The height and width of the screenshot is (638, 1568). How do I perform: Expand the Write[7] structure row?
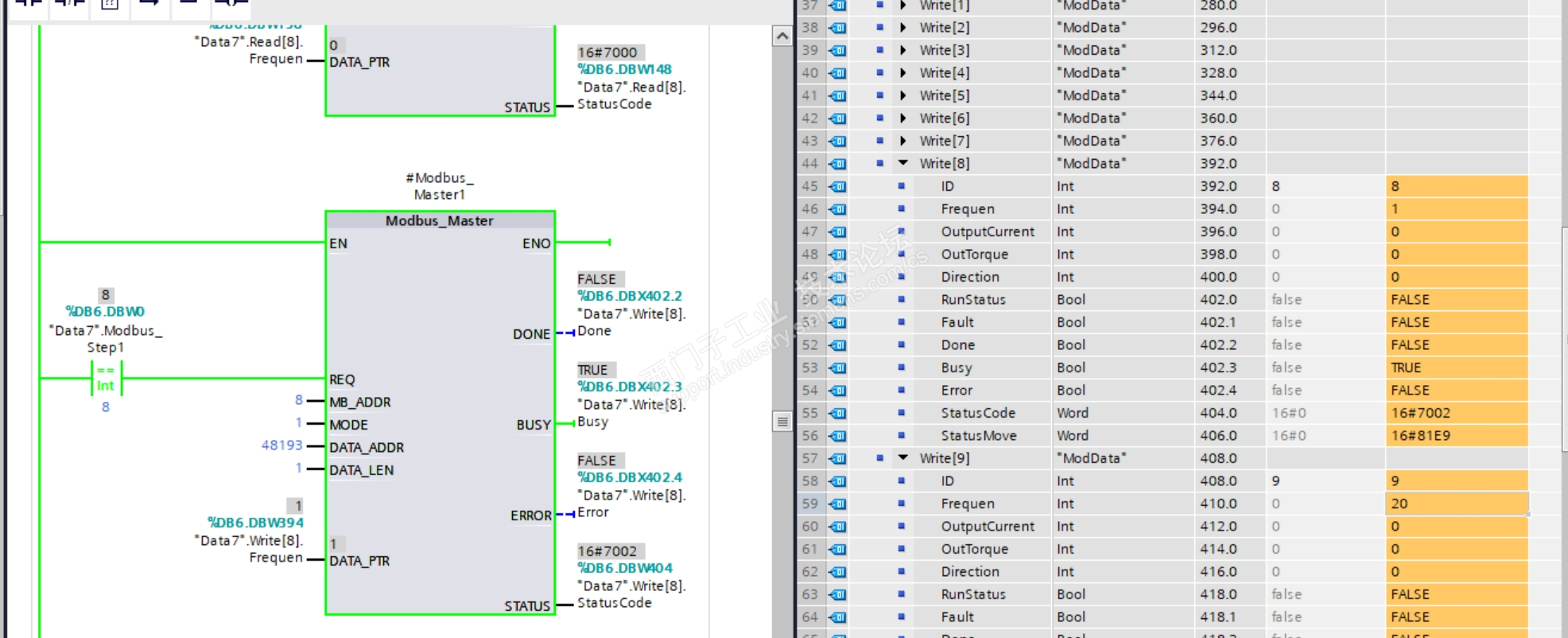pyautogui.click(x=903, y=141)
